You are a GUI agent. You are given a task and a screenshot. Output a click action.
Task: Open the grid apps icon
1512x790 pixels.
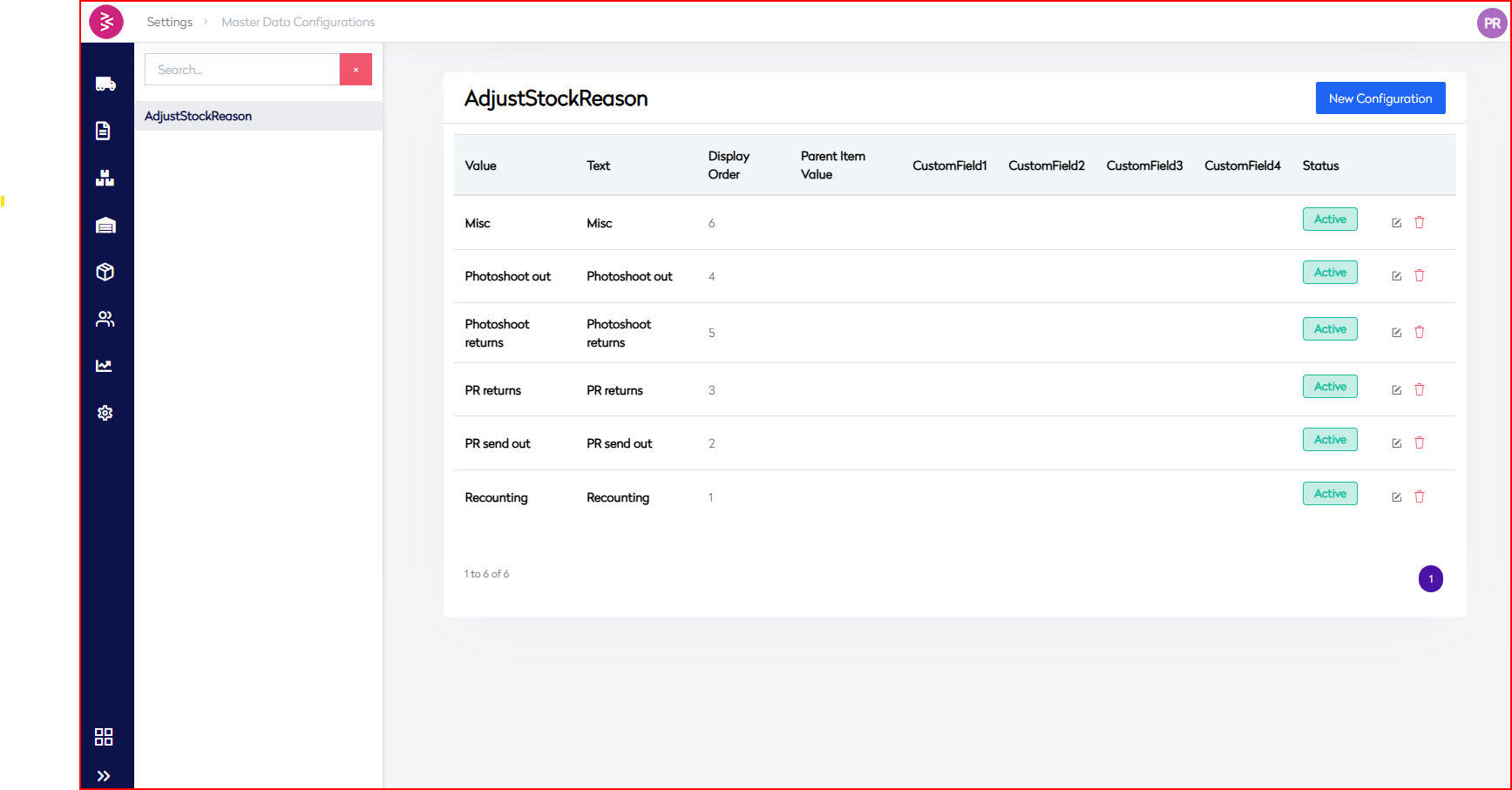tap(104, 737)
